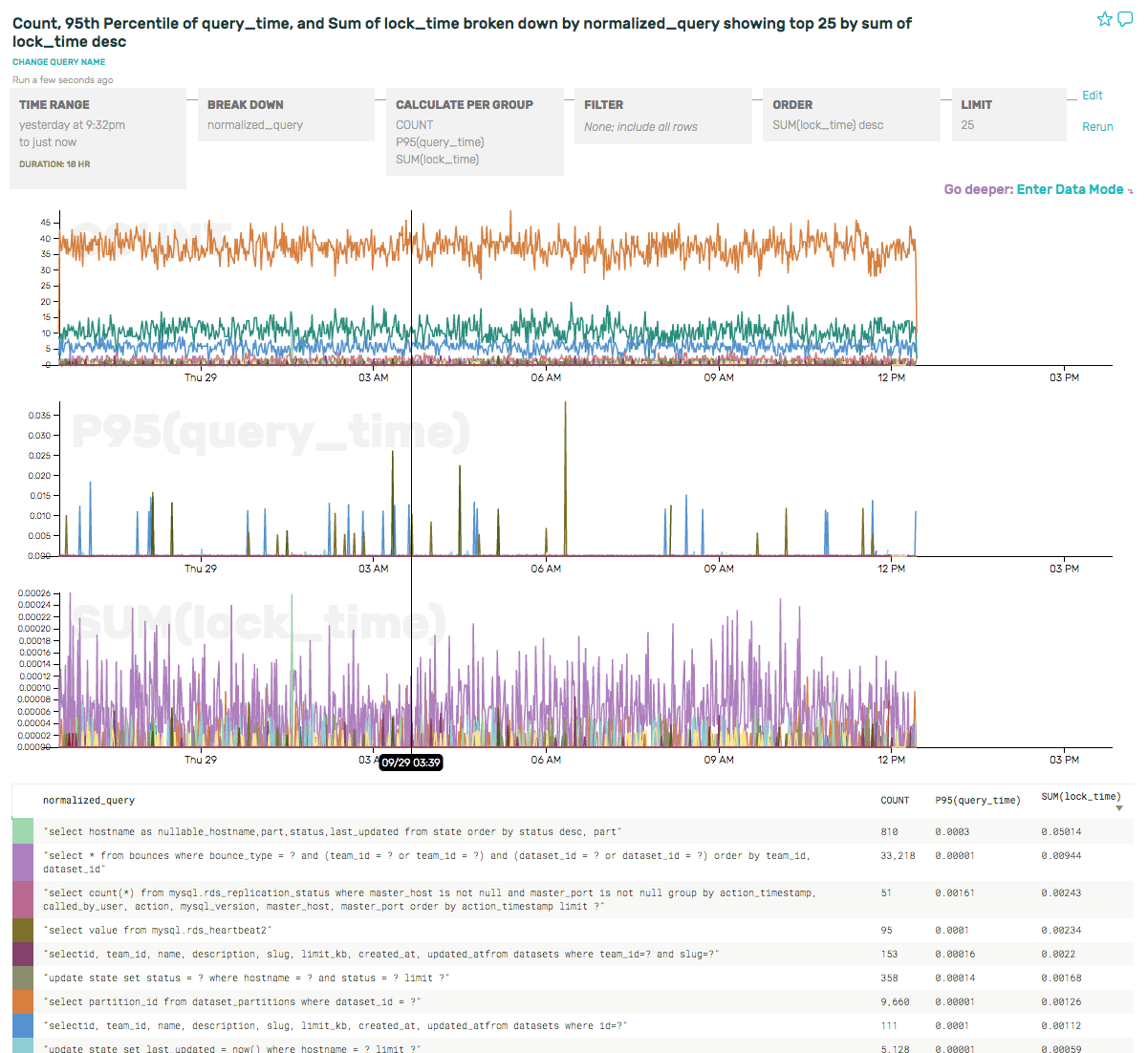Star this query using the star icon
Screen dimensions: 1148x1053
pyautogui.click(x=1105, y=18)
